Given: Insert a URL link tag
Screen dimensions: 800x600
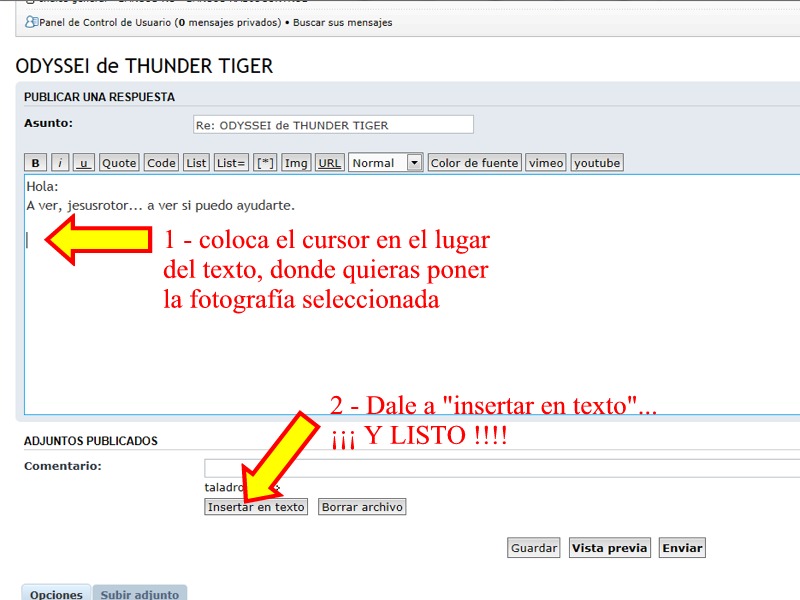Looking at the screenshot, I should point(329,163).
